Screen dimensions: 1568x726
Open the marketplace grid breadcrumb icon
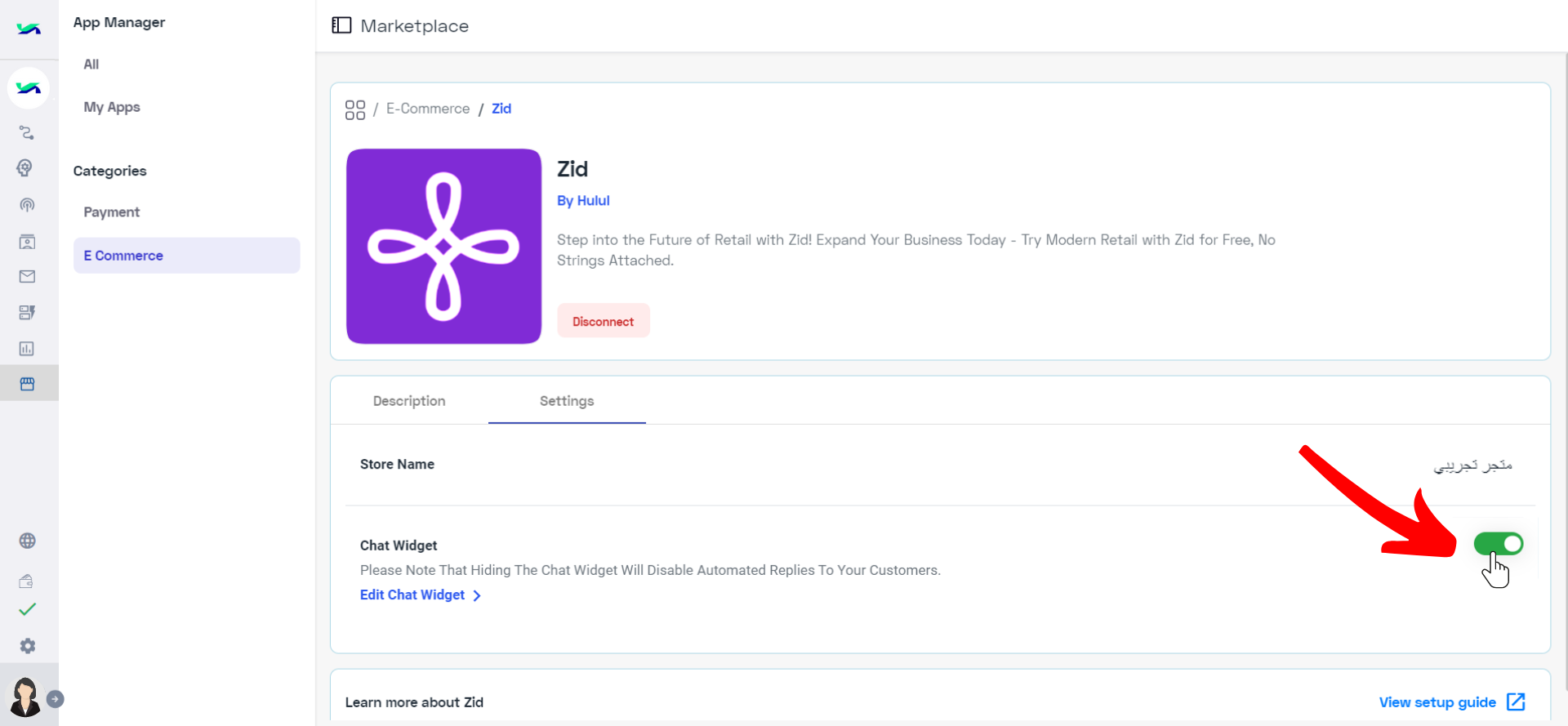click(x=355, y=109)
